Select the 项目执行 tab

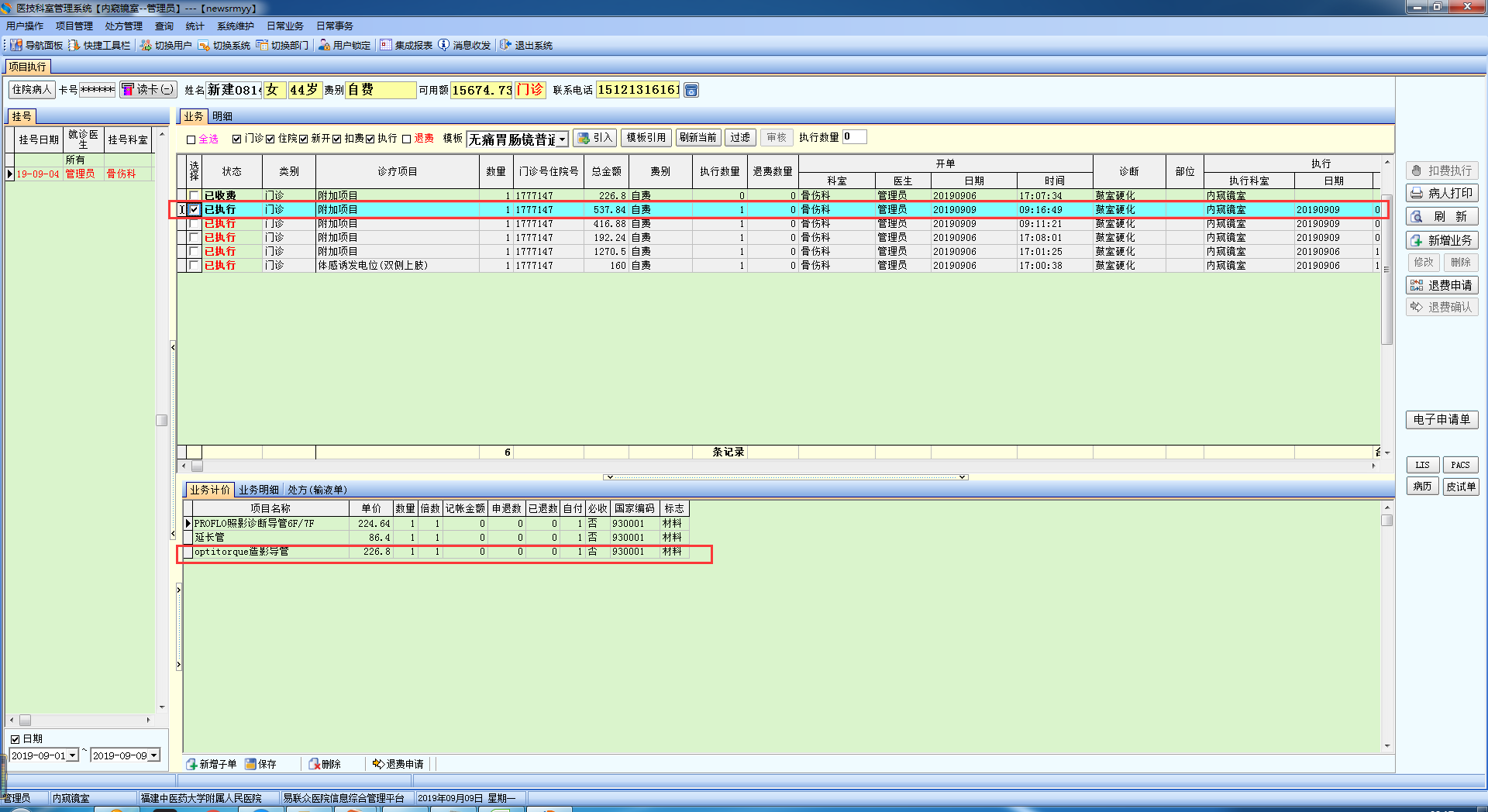click(x=28, y=67)
